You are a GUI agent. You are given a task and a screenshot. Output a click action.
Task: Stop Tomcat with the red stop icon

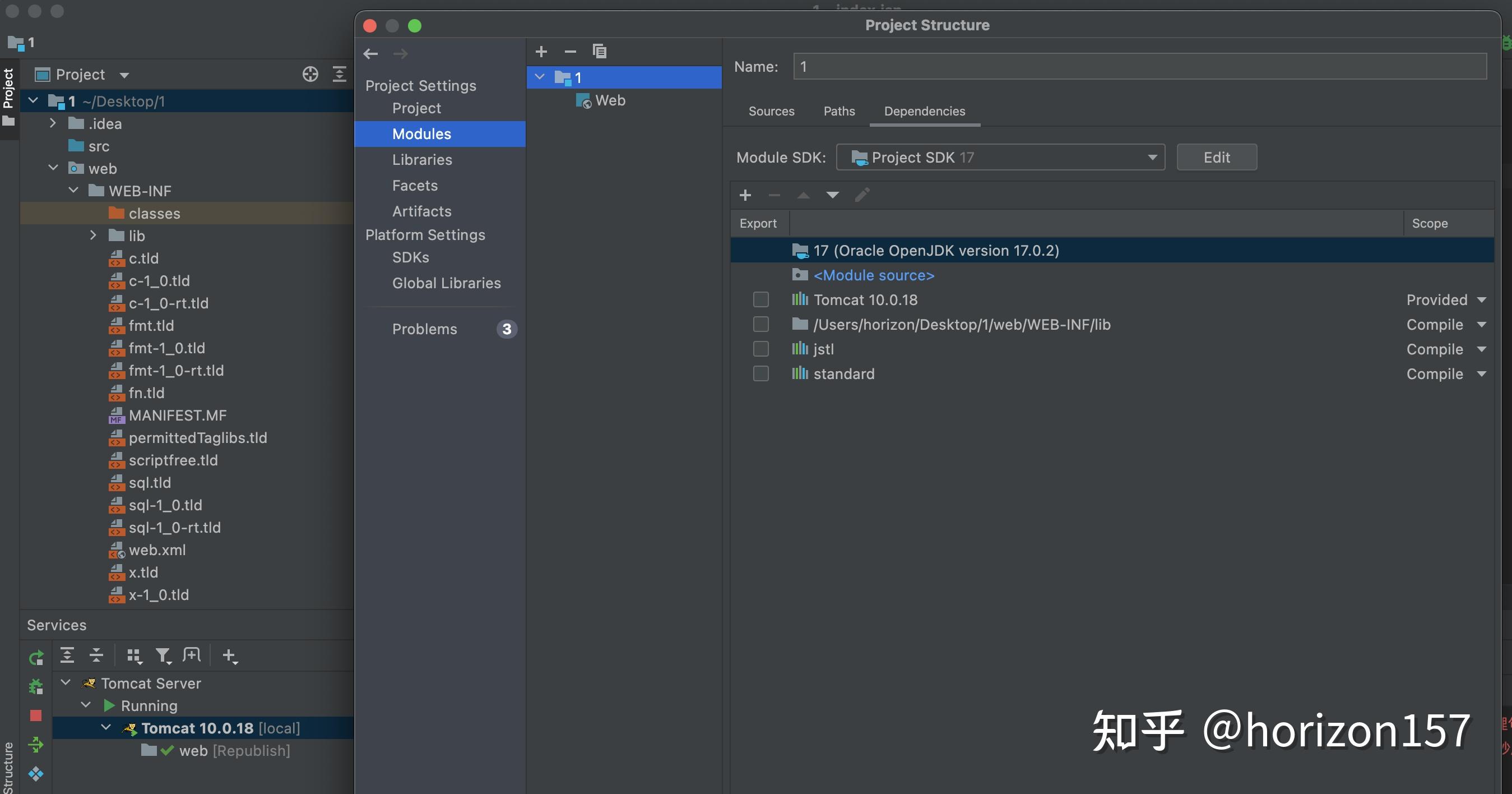coord(36,715)
